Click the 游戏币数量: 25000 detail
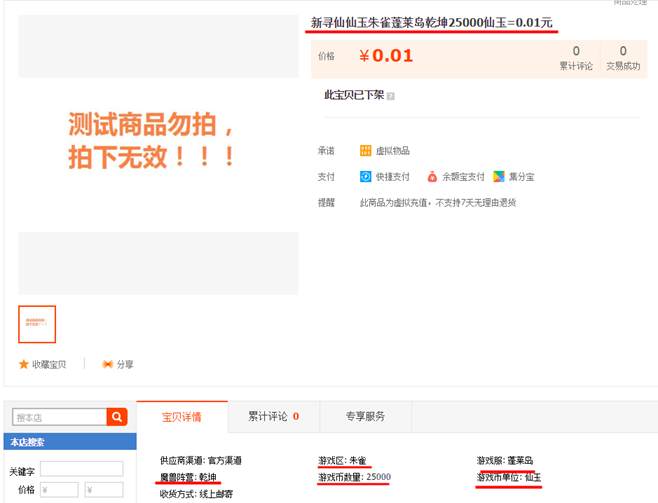 [354, 477]
